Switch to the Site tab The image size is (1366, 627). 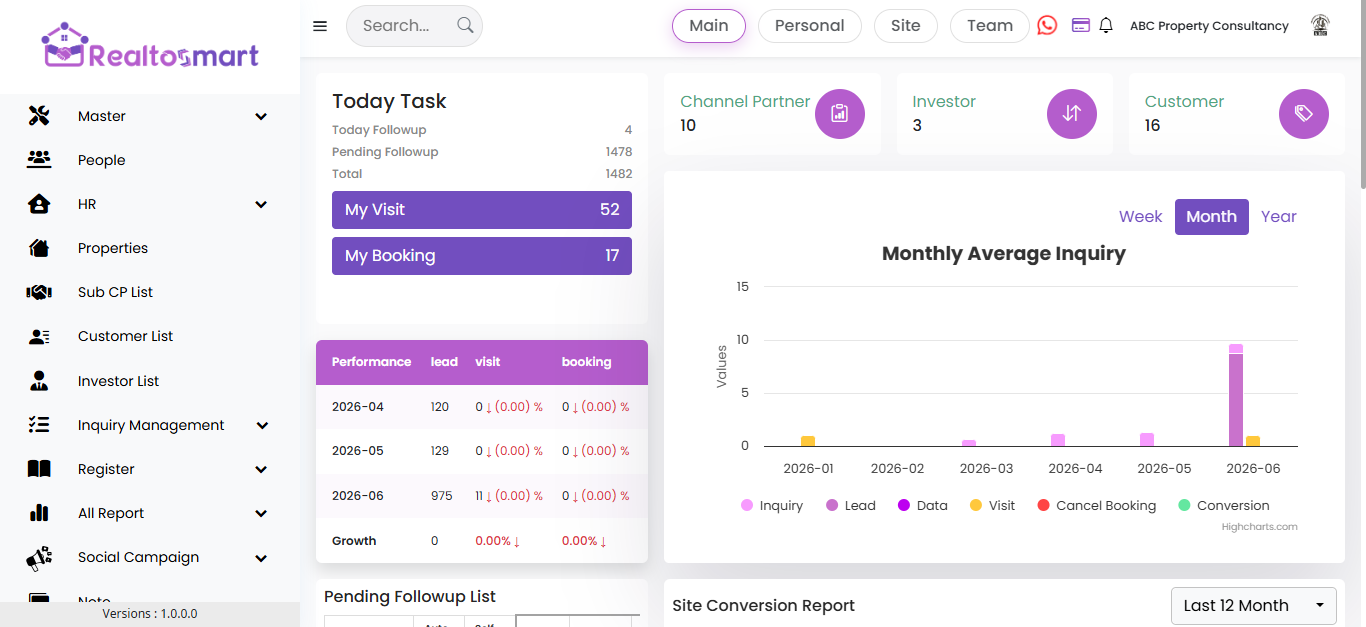point(906,26)
